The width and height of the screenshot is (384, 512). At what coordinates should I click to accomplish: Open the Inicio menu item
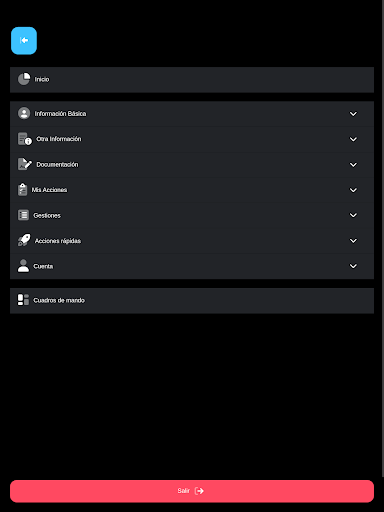point(192,80)
